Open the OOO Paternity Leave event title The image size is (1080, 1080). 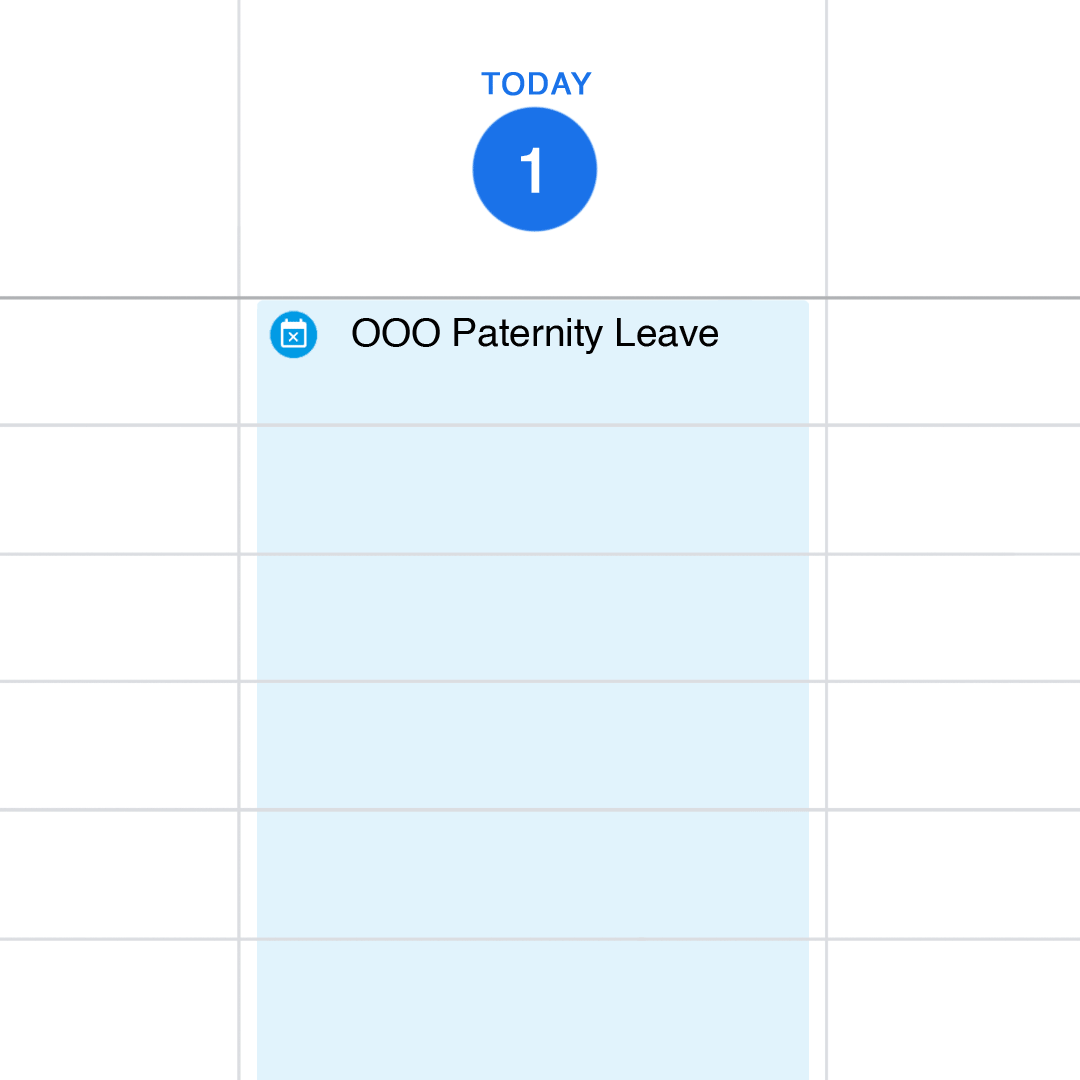pos(535,333)
